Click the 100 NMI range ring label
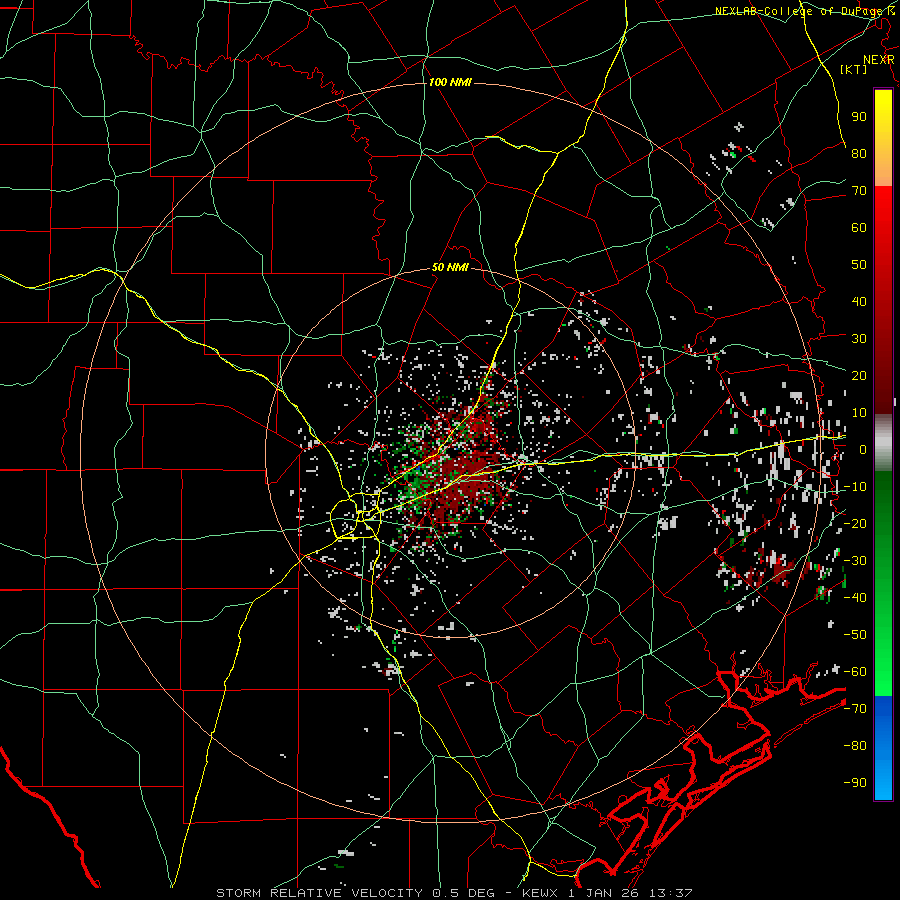900x900 pixels. (450, 83)
